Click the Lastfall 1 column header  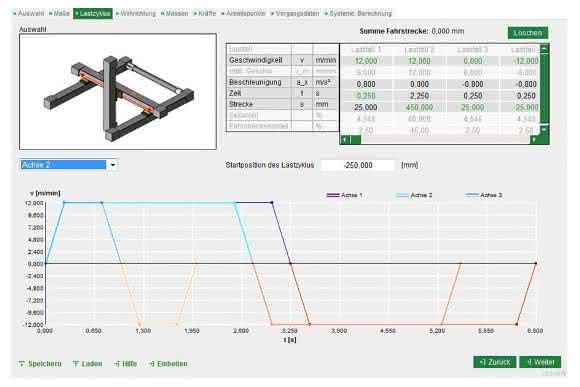click(366, 49)
